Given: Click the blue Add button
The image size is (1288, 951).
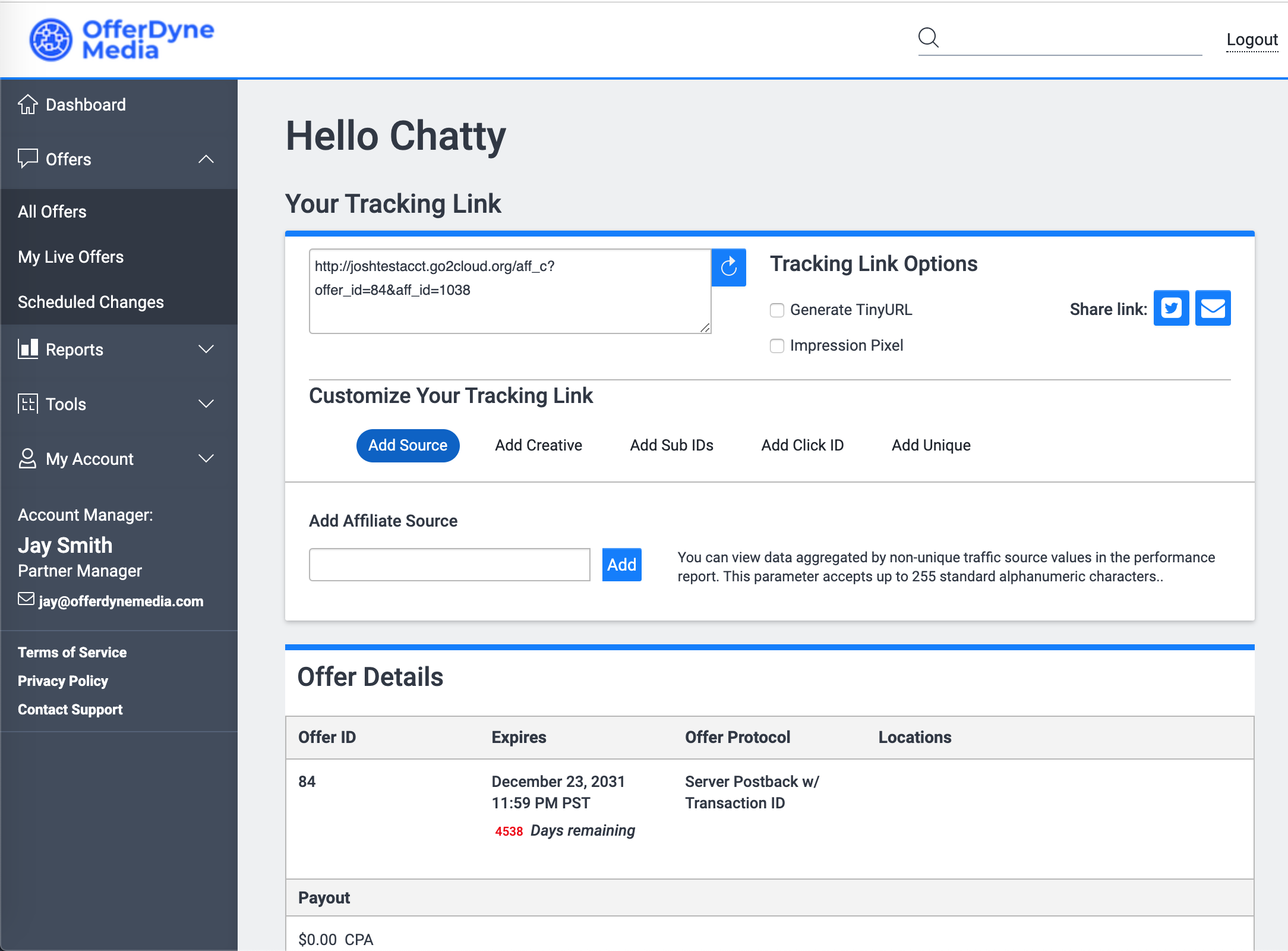Looking at the screenshot, I should coord(621,564).
